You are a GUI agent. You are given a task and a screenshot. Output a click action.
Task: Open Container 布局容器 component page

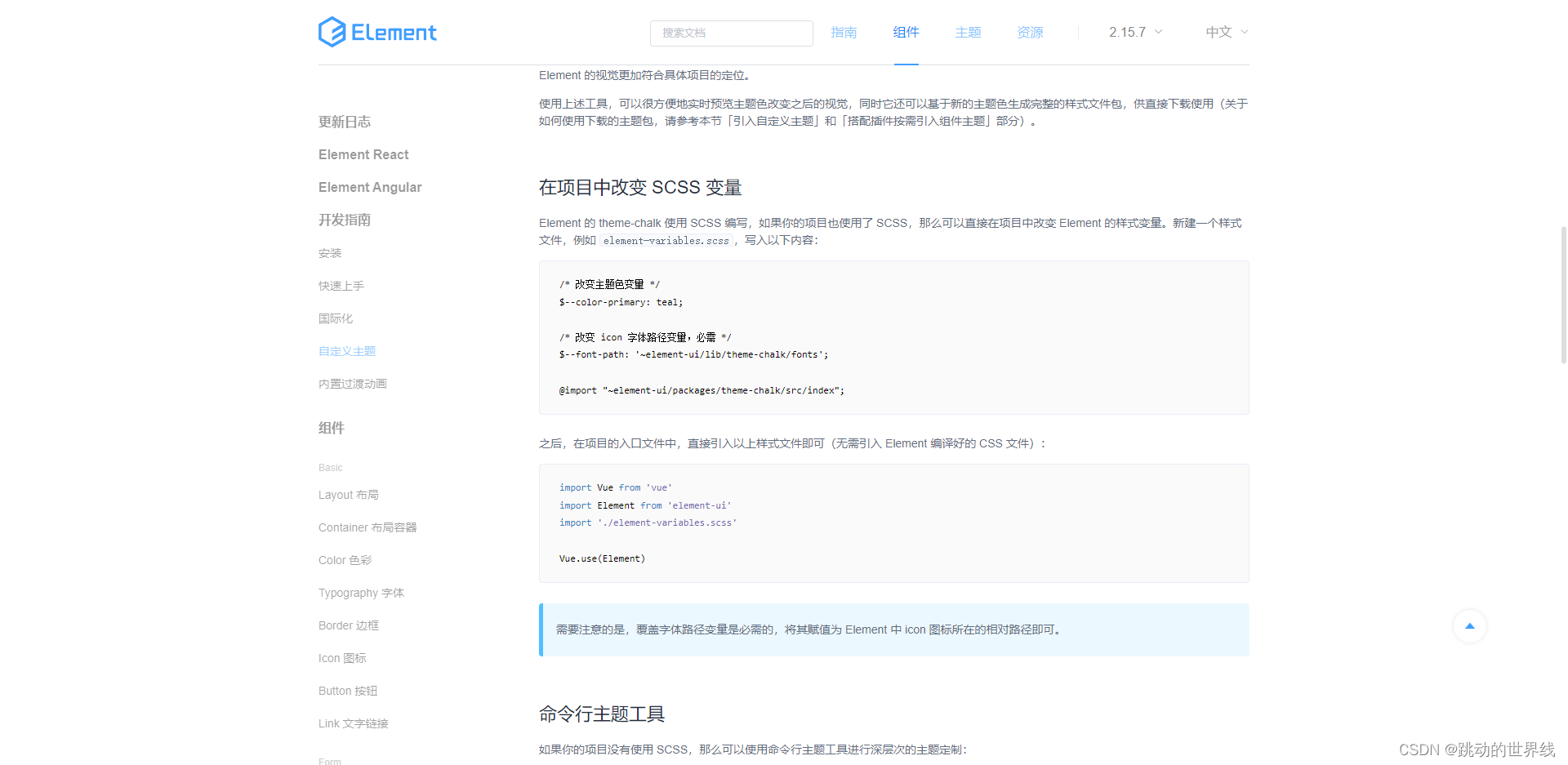[x=367, y=527]
